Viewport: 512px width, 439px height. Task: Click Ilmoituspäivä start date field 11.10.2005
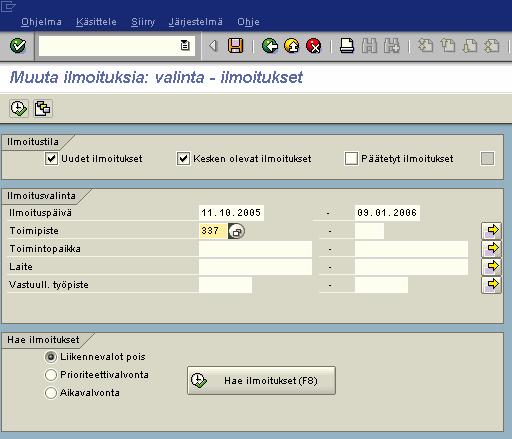tap(231, 213)
